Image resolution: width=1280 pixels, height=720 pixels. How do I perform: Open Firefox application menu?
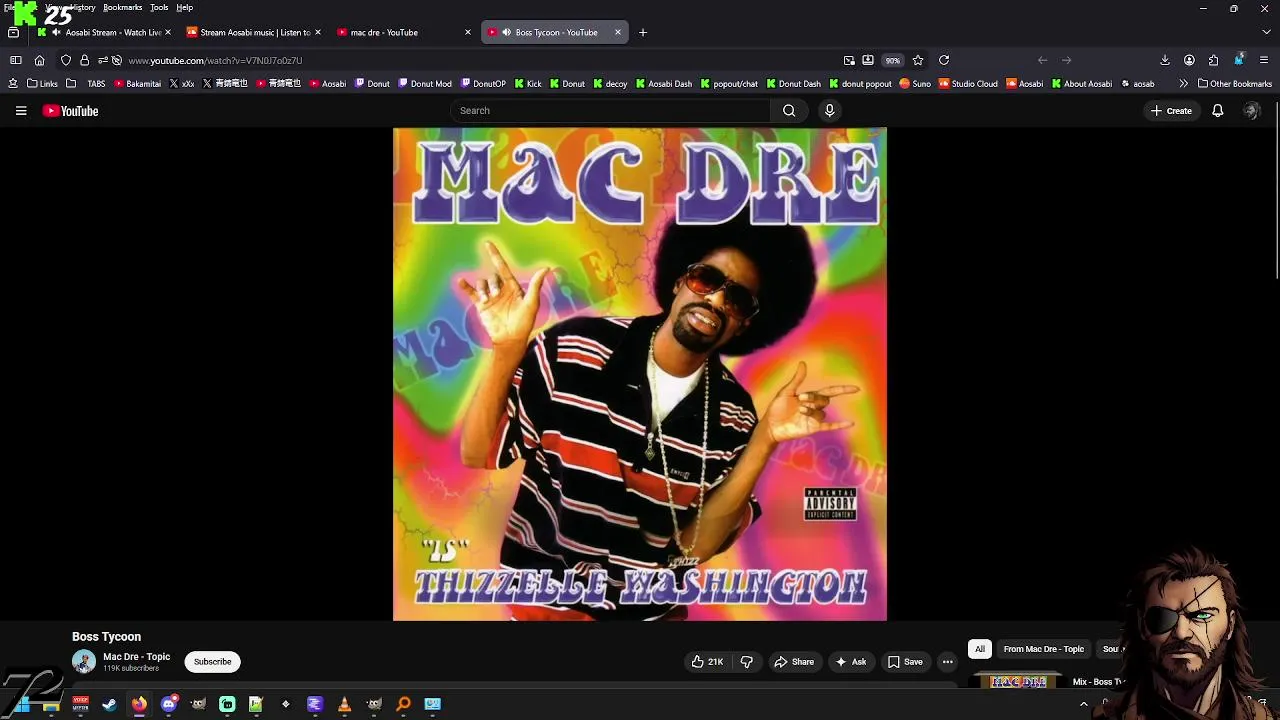point(1264,60)
